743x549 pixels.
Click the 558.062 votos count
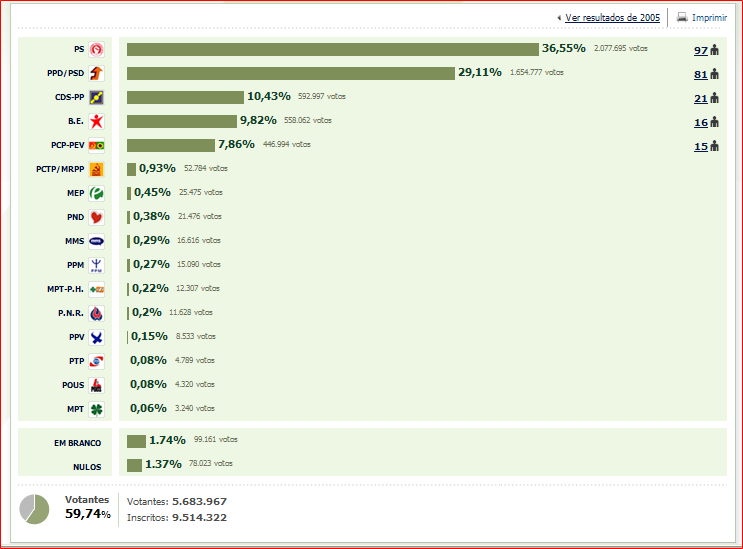tap(308, 120)
